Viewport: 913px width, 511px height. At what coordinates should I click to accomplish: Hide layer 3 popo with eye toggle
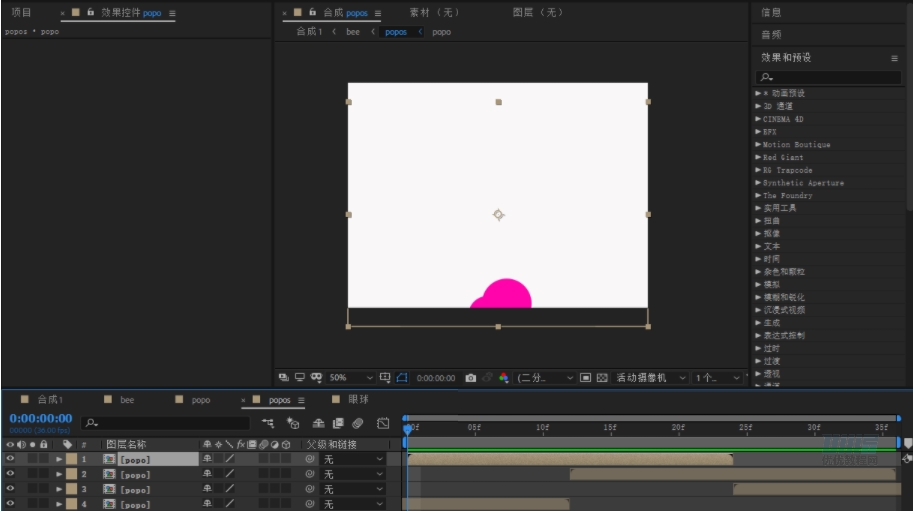(x=10, y=489)
